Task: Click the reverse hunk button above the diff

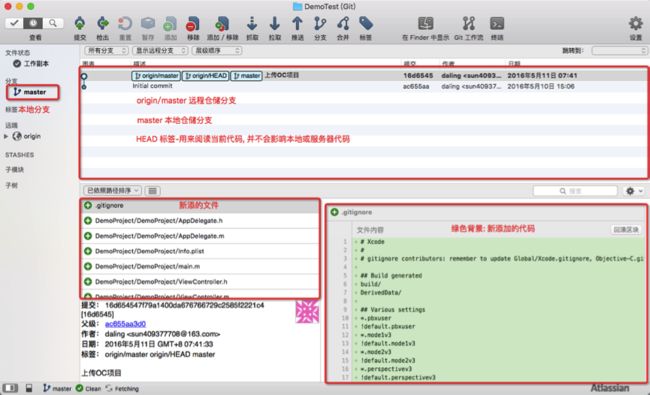Action: tap(626, 230)
